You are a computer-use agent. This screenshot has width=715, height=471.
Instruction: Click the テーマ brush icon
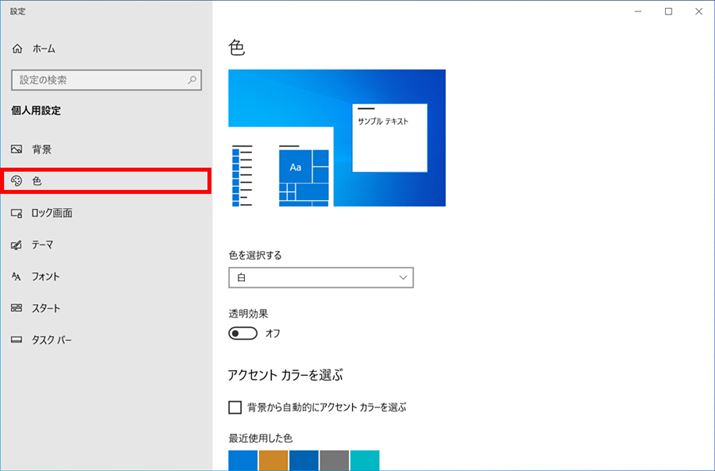pyautogui.click(x=16, y=245)
